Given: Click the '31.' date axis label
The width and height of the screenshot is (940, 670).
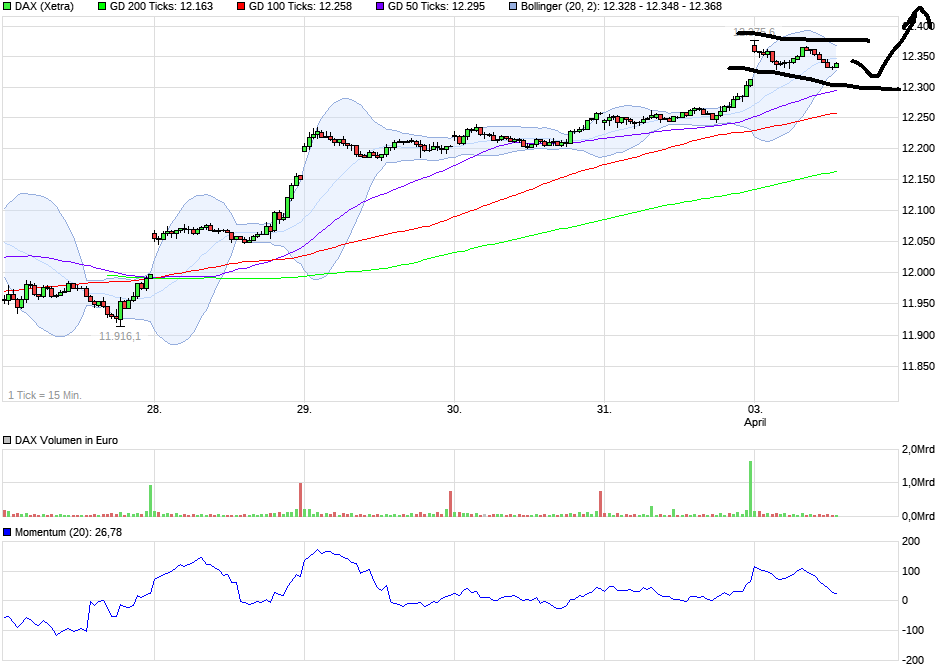Looking at the screenshot, I should pyautogui.click(x=604, y=409).
